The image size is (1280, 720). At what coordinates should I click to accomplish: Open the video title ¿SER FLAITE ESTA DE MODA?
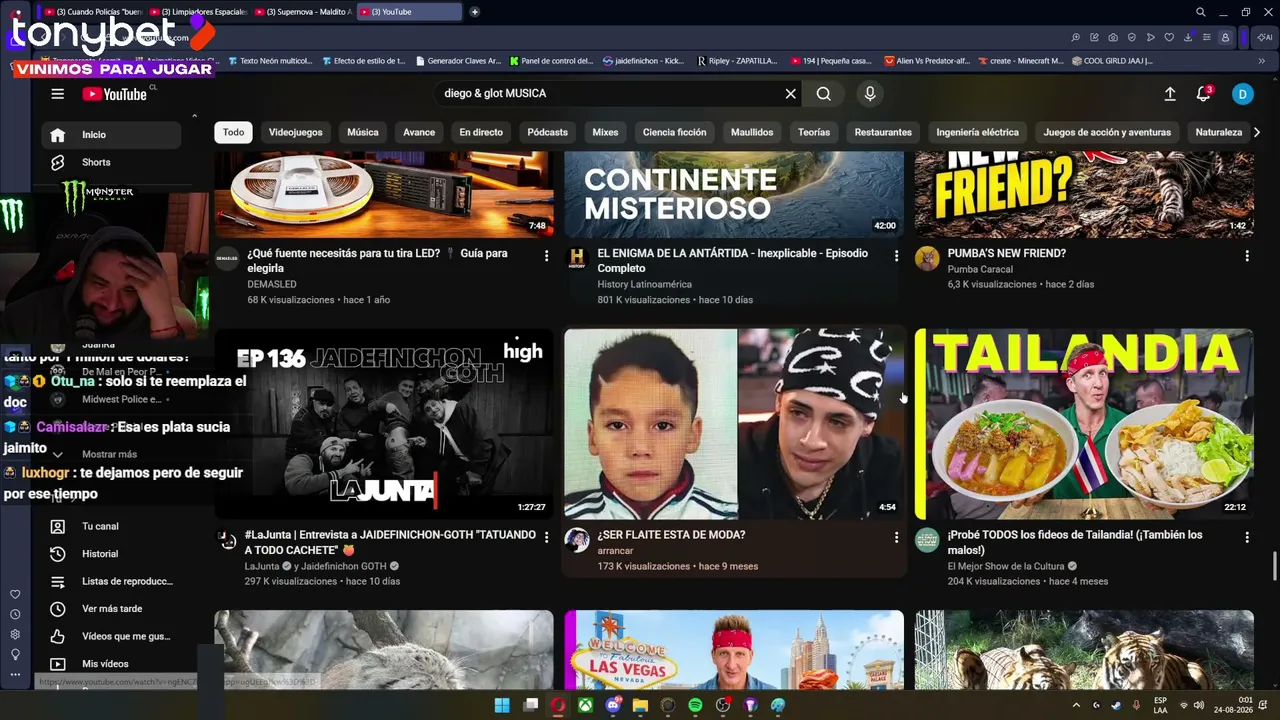pos(671,535)
